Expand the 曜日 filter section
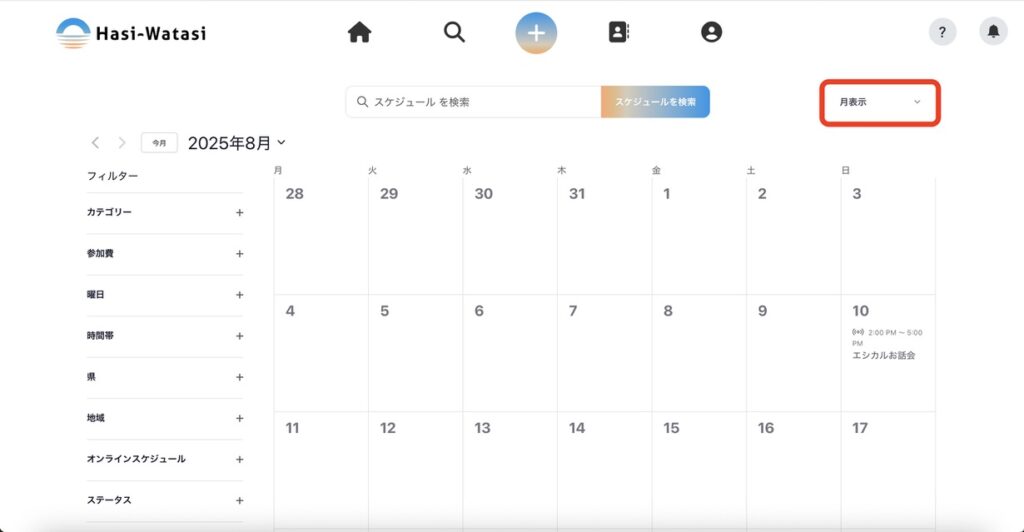Image resolution: width=1024 pixels, height=532 pixels. [239, 295]
